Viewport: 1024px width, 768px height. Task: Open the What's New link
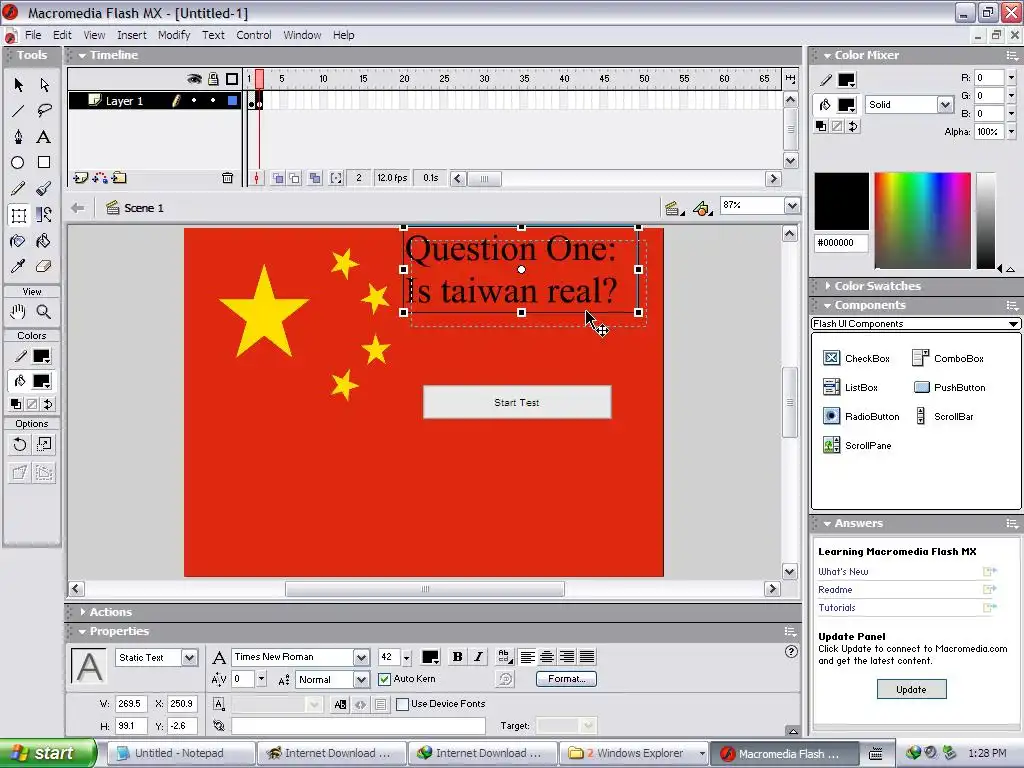point(843,572)
